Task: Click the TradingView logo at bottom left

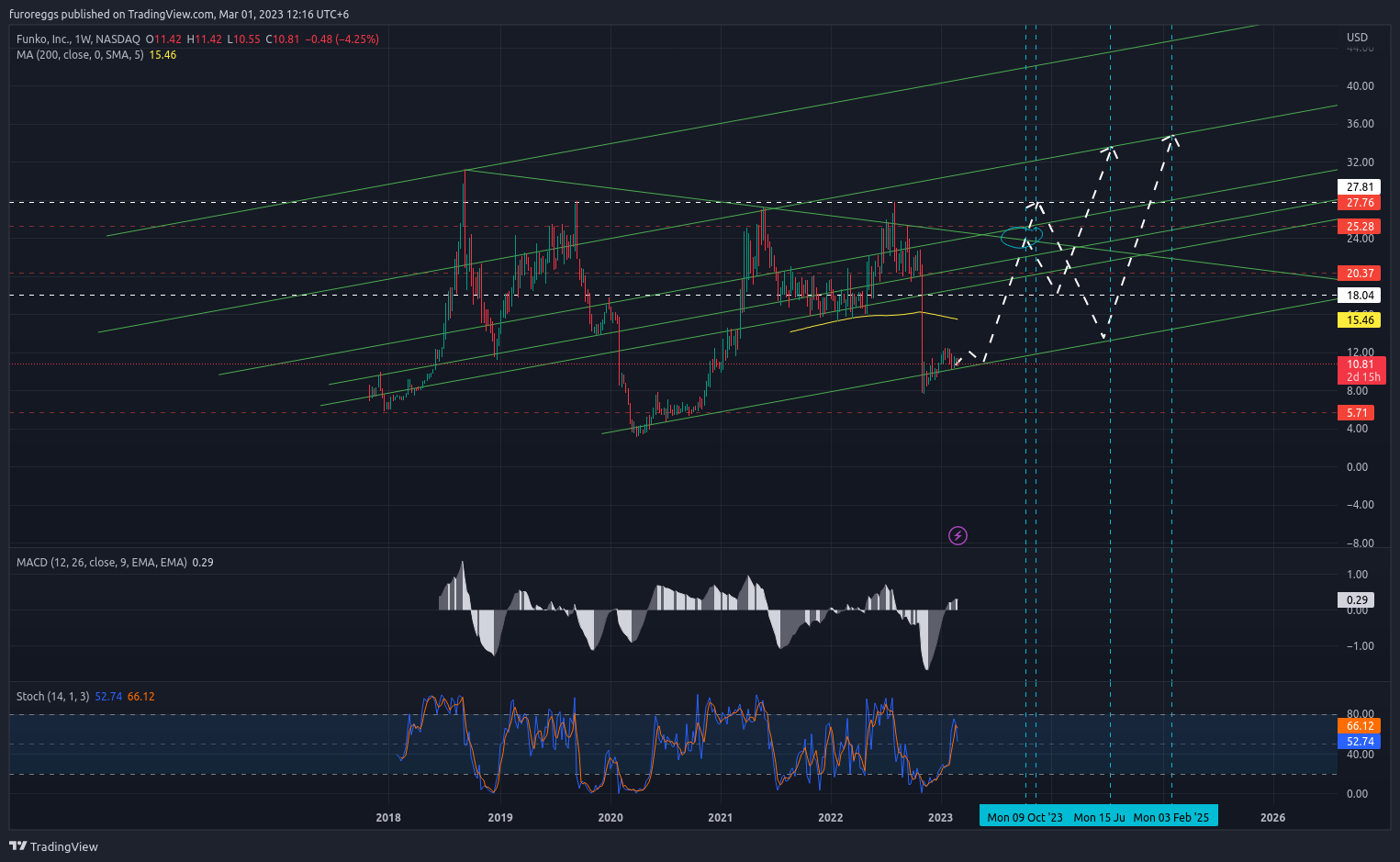Action: point(53,846)
